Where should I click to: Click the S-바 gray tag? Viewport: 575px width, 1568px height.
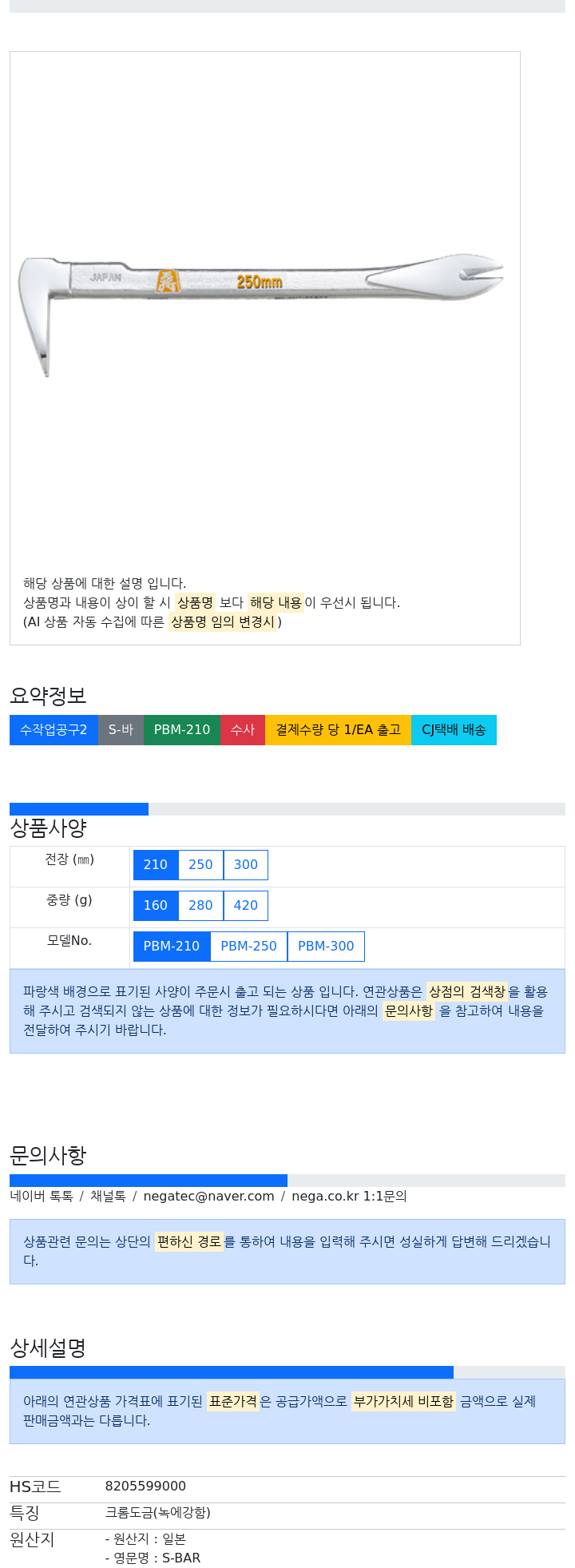pos(121,730)
